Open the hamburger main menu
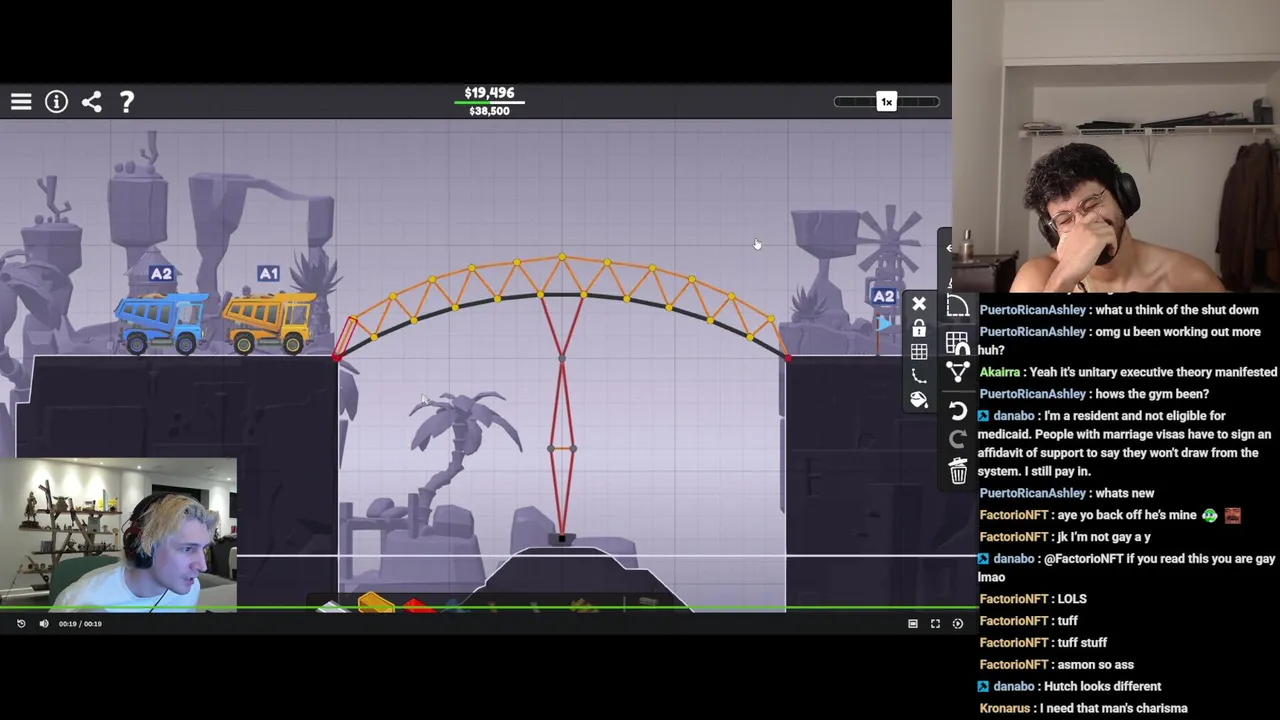 pyautogui.click(x=21, y=102)
